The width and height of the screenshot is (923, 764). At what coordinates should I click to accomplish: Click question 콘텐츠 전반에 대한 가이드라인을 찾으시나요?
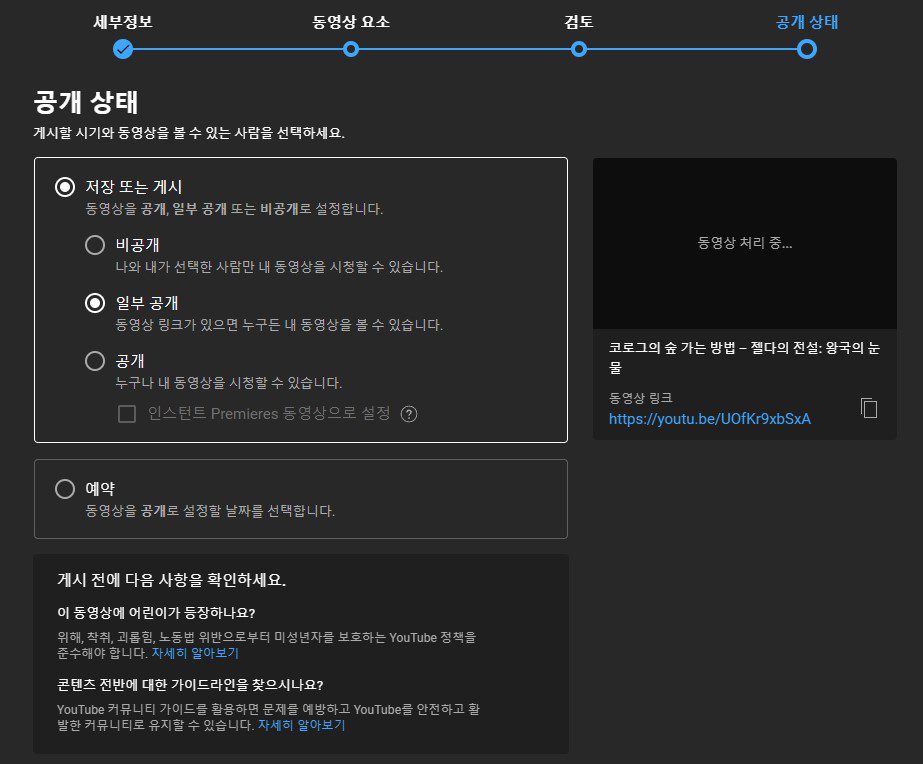(x=190, y=685)
